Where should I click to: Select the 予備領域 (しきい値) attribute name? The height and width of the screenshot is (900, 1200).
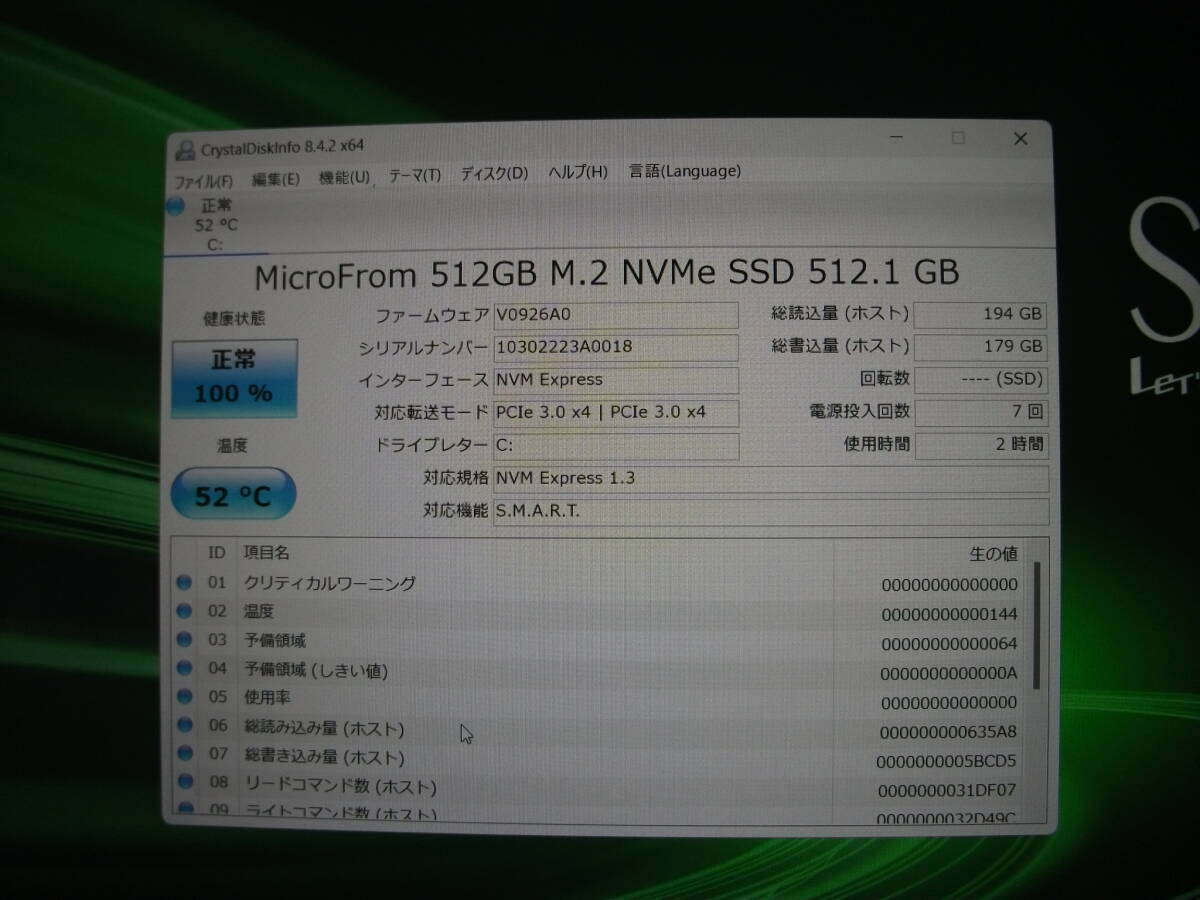pyautogui.click(x=316, y=670)
